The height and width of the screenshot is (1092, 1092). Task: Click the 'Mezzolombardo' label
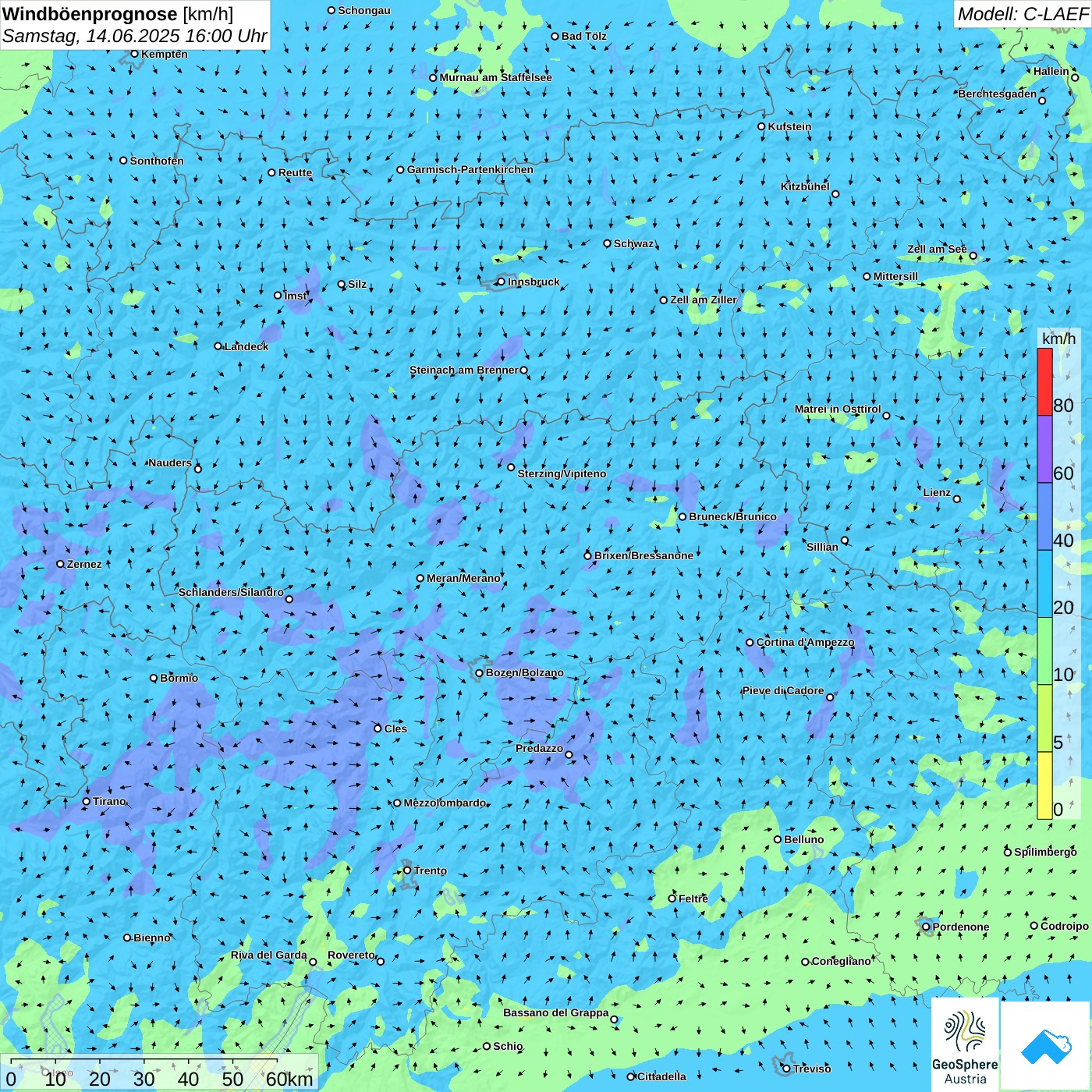[445, 803]
